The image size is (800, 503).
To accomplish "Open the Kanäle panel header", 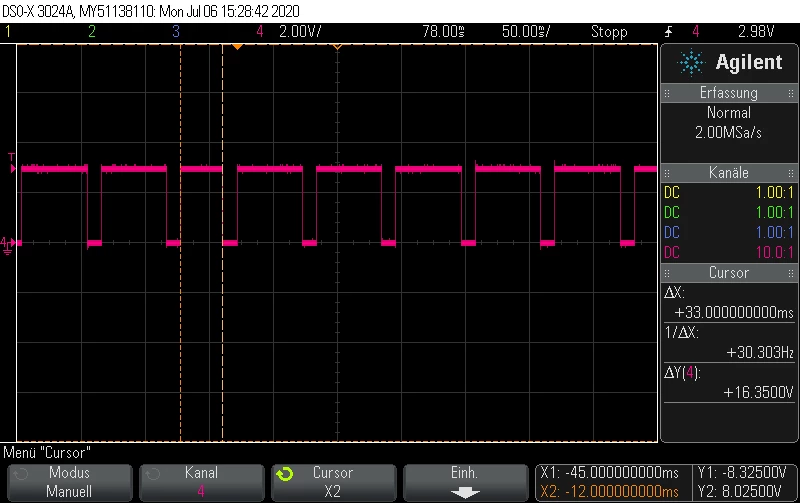I will (x=729, y=172).
